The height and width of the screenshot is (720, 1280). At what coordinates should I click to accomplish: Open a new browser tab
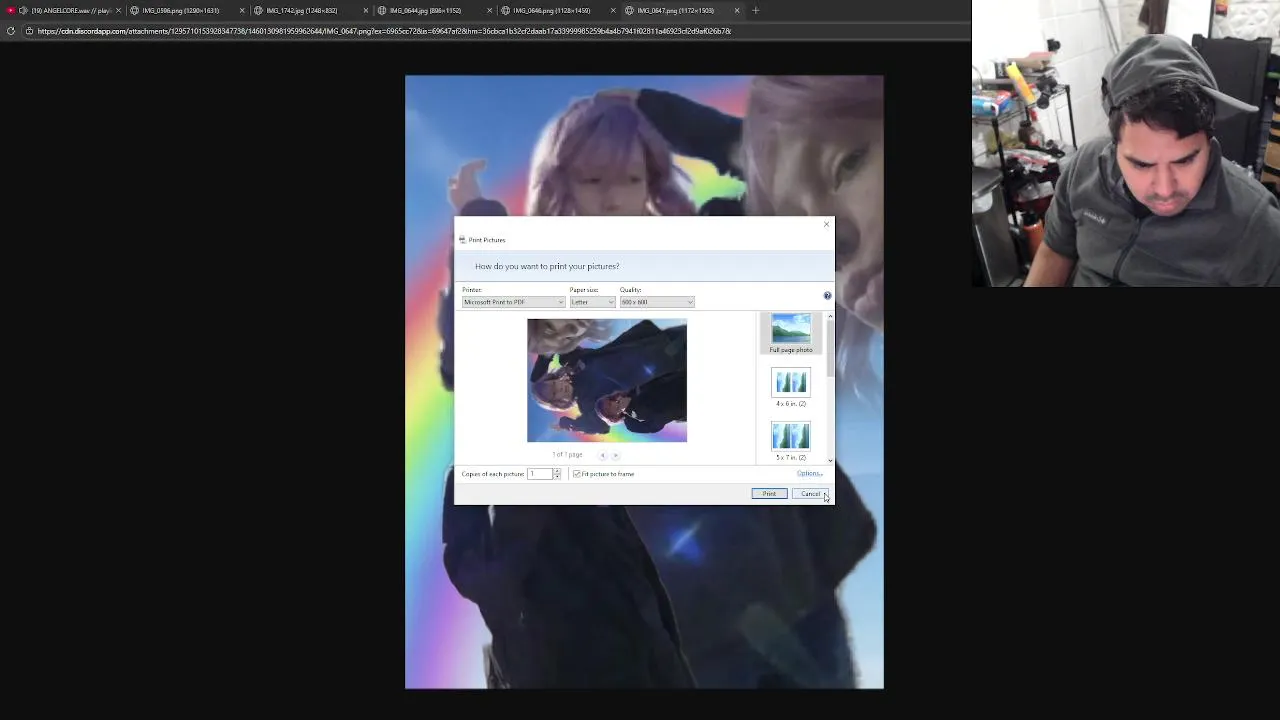[755, 10]
